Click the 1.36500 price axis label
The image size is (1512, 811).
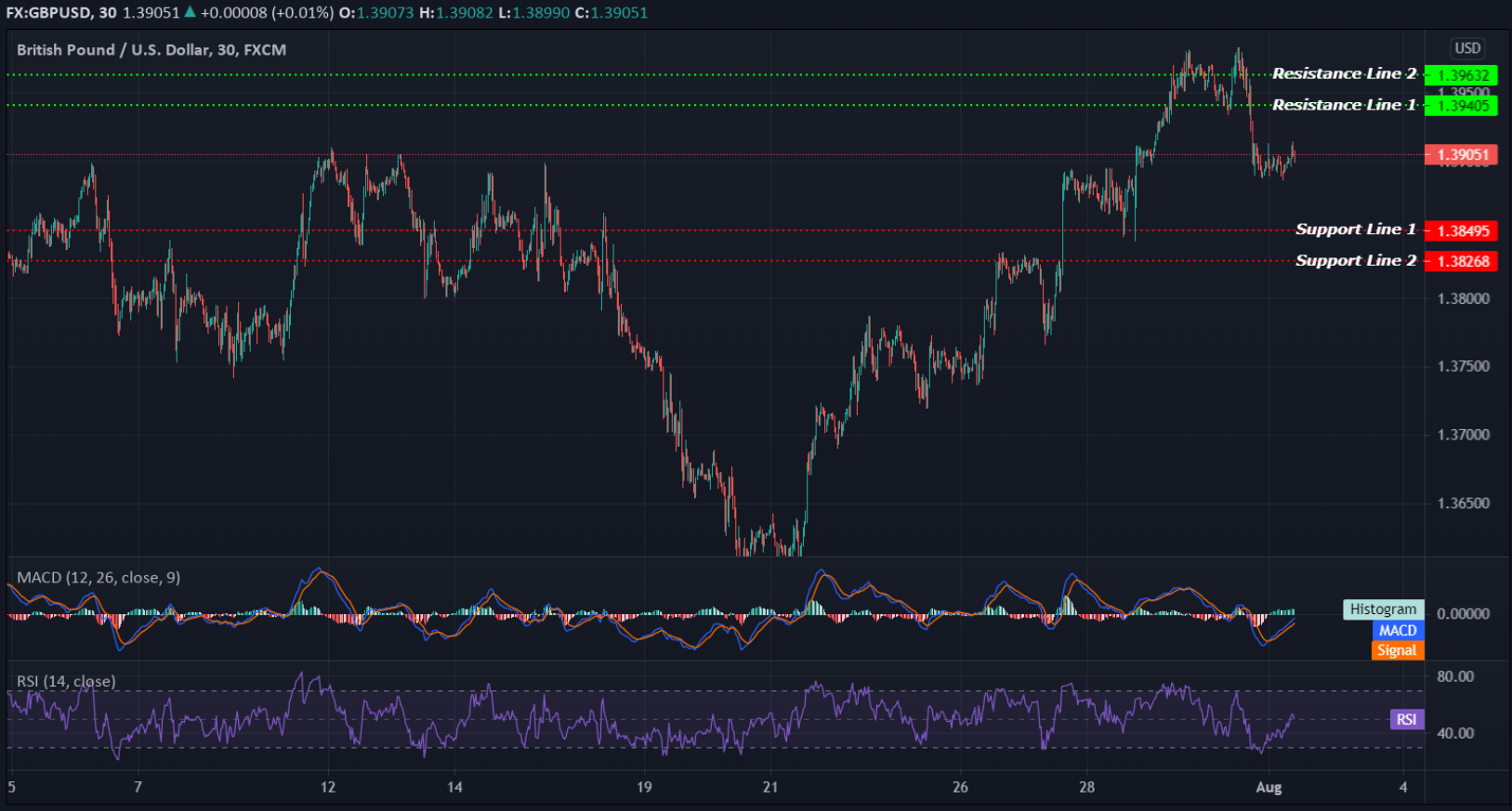point(1464,504)
